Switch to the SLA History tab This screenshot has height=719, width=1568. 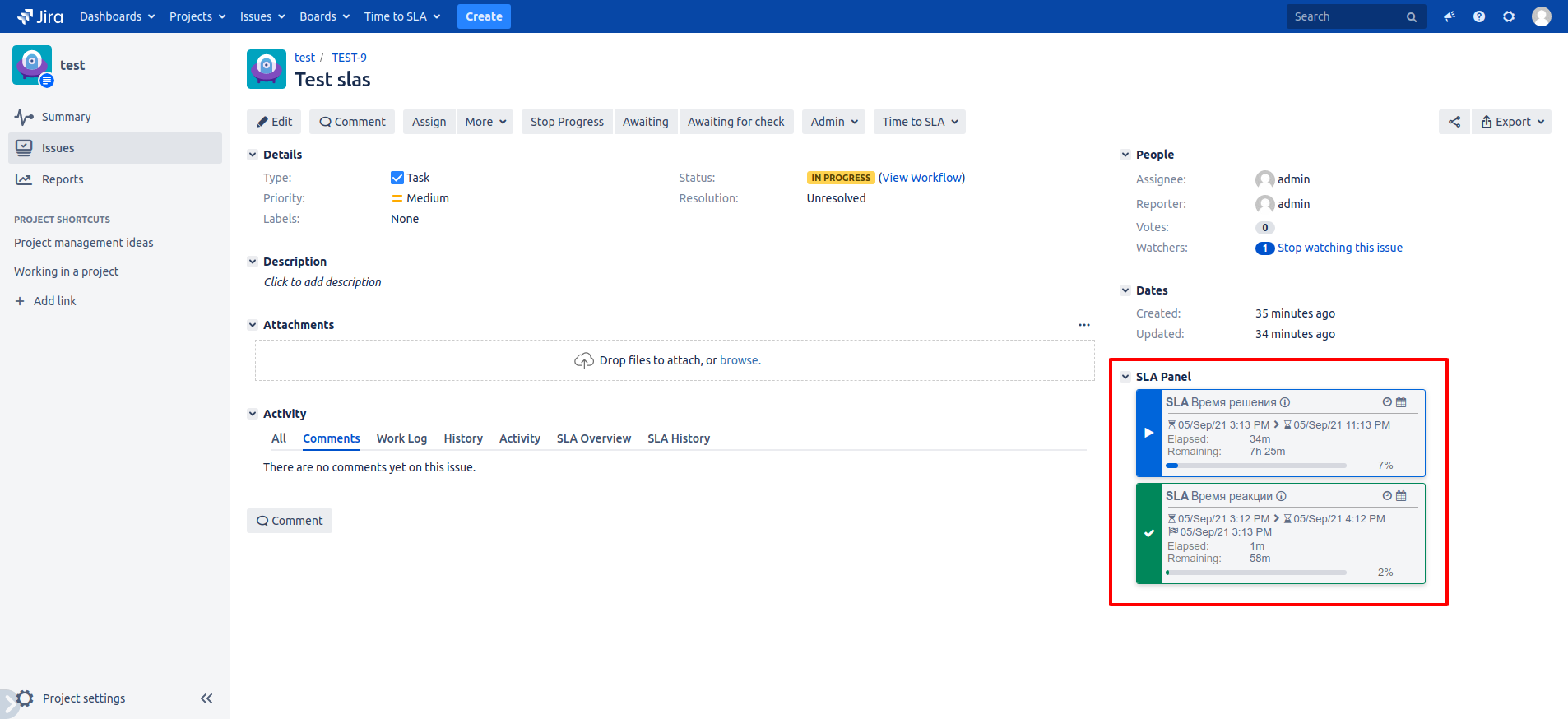click(x=679, y=438)
